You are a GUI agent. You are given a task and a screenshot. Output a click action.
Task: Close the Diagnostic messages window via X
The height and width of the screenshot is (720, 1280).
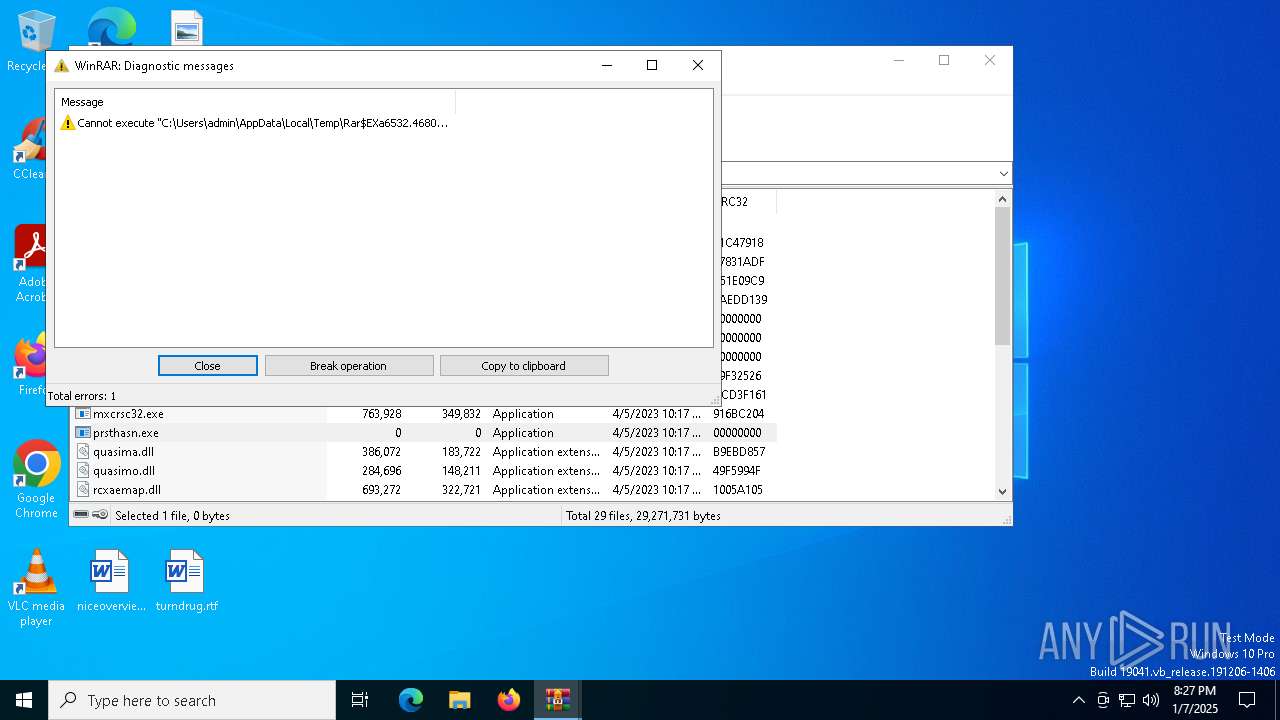[x=698, y=65]
